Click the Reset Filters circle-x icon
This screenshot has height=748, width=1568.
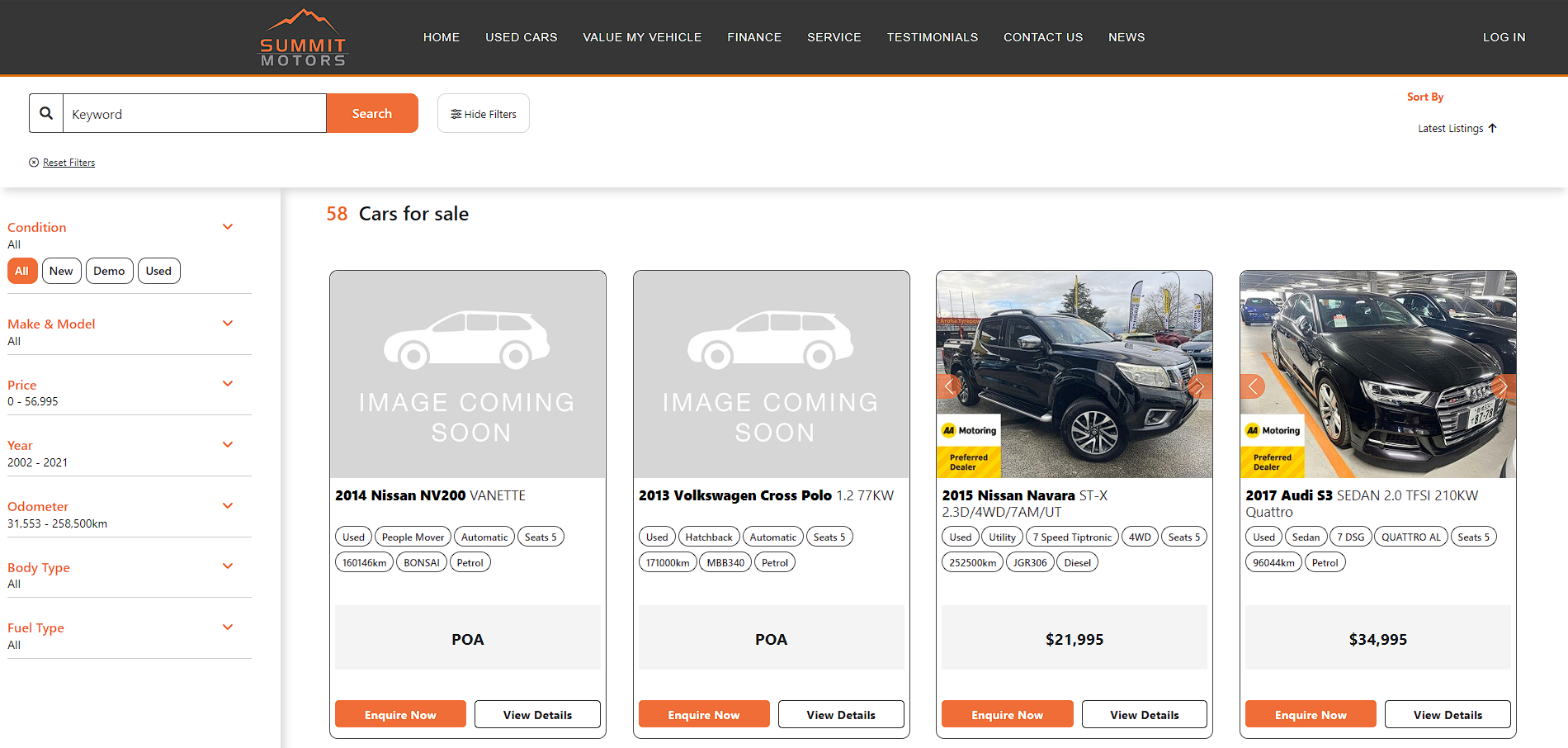tap(34, 163)
